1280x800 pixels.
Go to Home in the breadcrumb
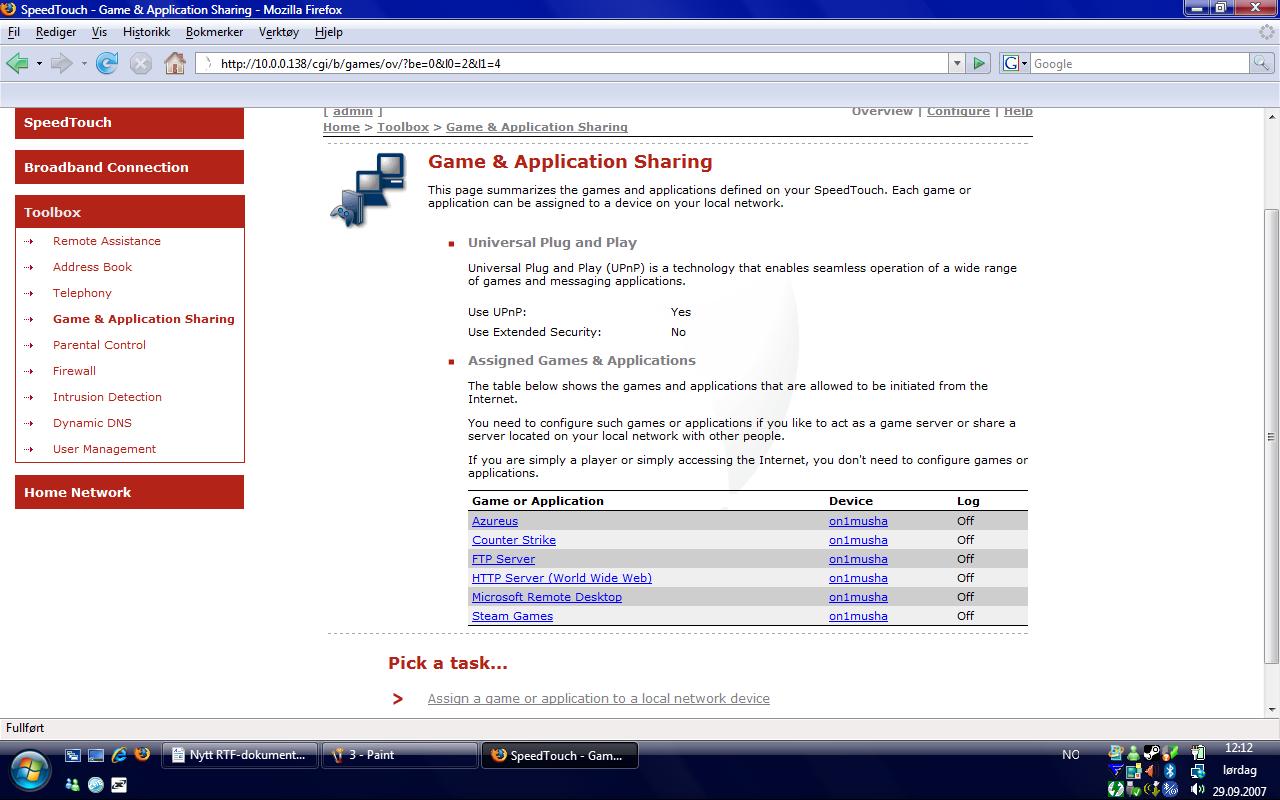click(341, 127)
